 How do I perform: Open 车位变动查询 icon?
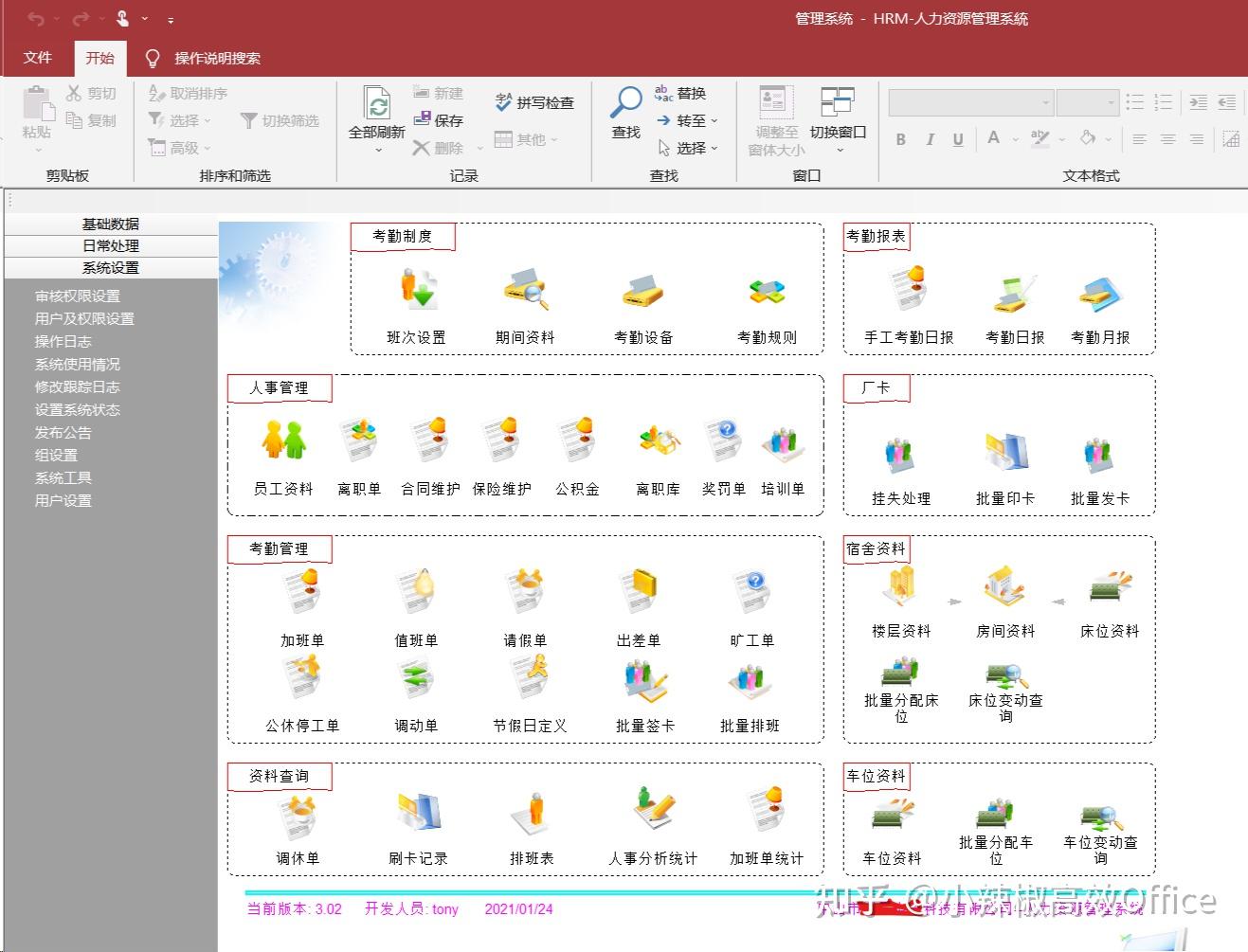pos(1100,818)
